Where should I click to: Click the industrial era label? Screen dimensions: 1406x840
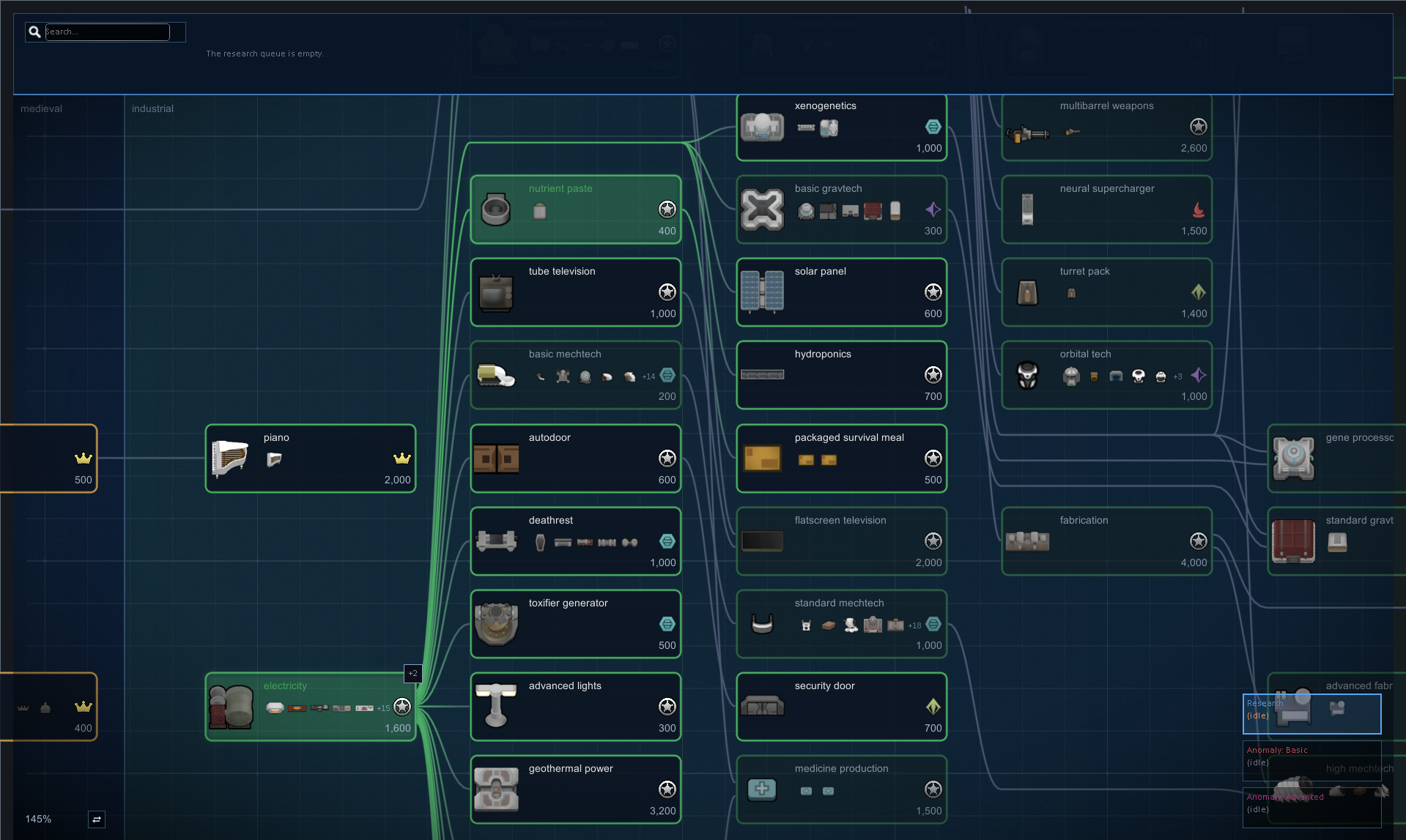pyautogui.click(x=152, y=108)
